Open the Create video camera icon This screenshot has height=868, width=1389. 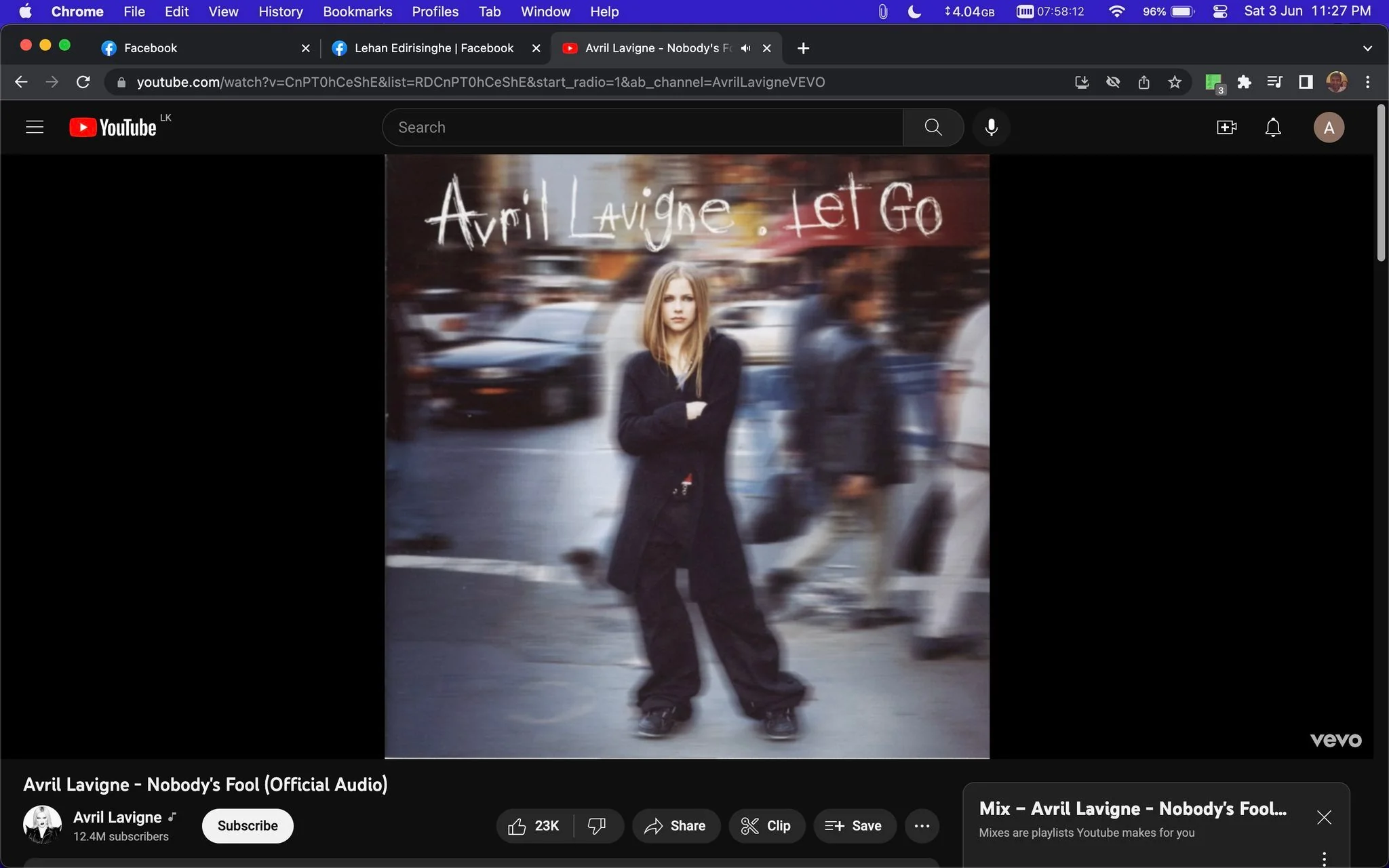click(x=1226, y=127)
